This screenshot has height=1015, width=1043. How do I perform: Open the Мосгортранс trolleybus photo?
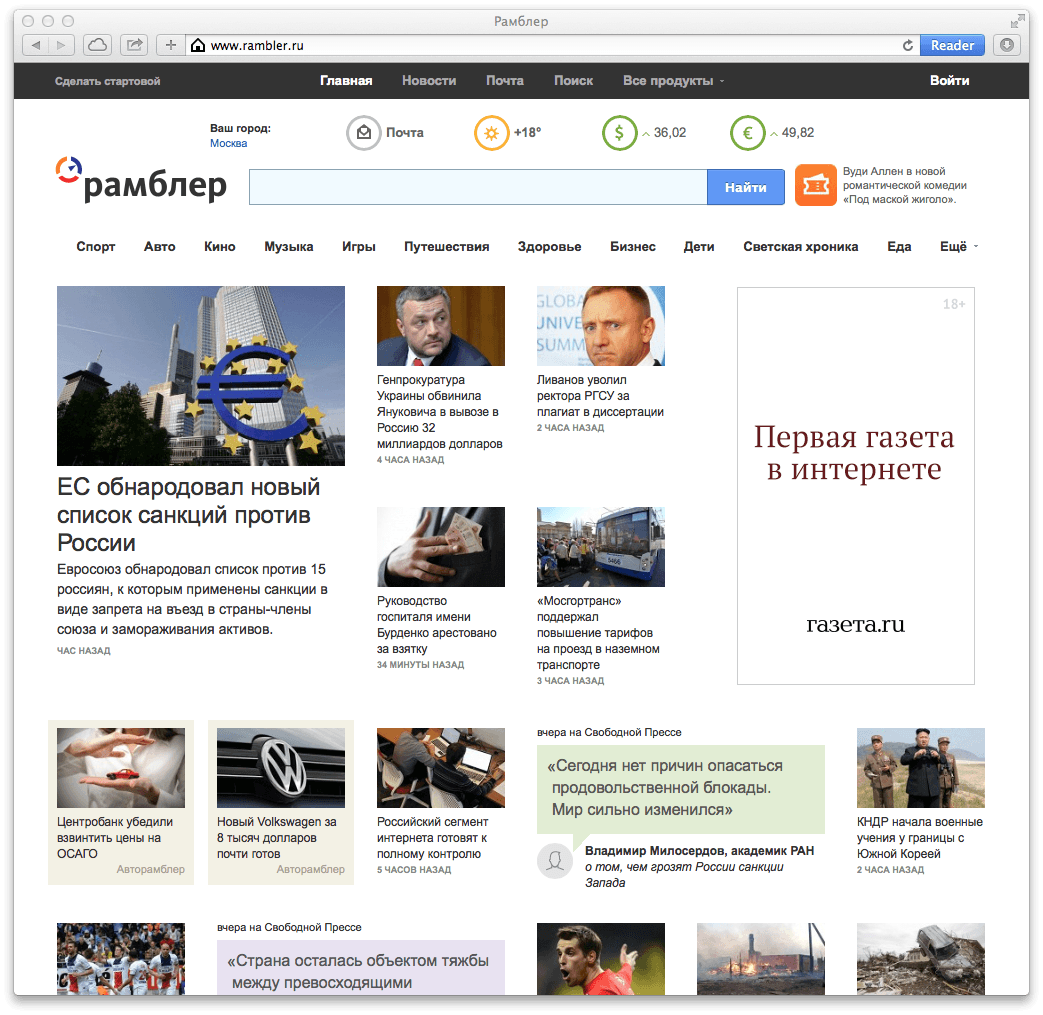pos(601,547)
